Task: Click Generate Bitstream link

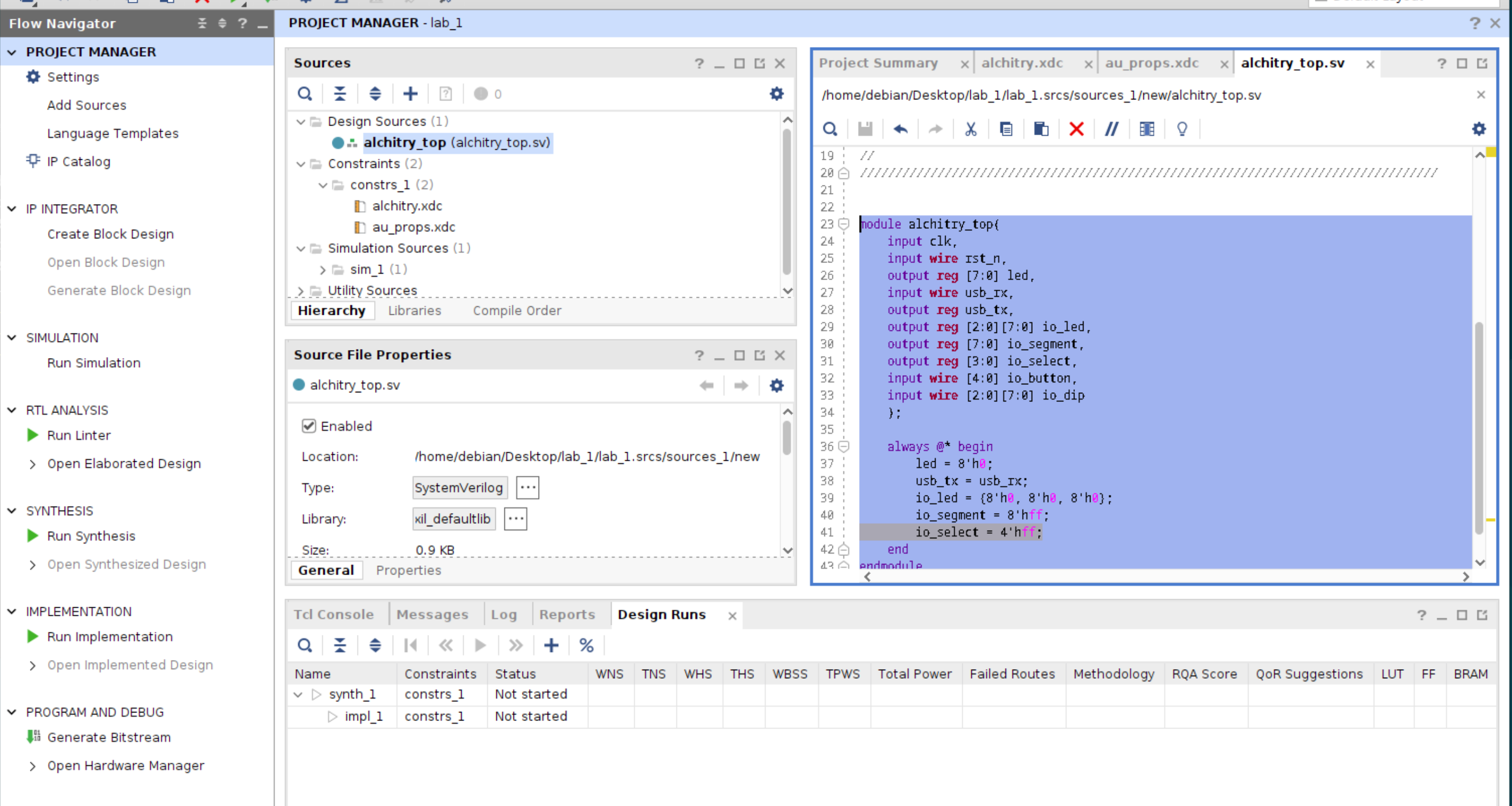Action: coord(108,737)
